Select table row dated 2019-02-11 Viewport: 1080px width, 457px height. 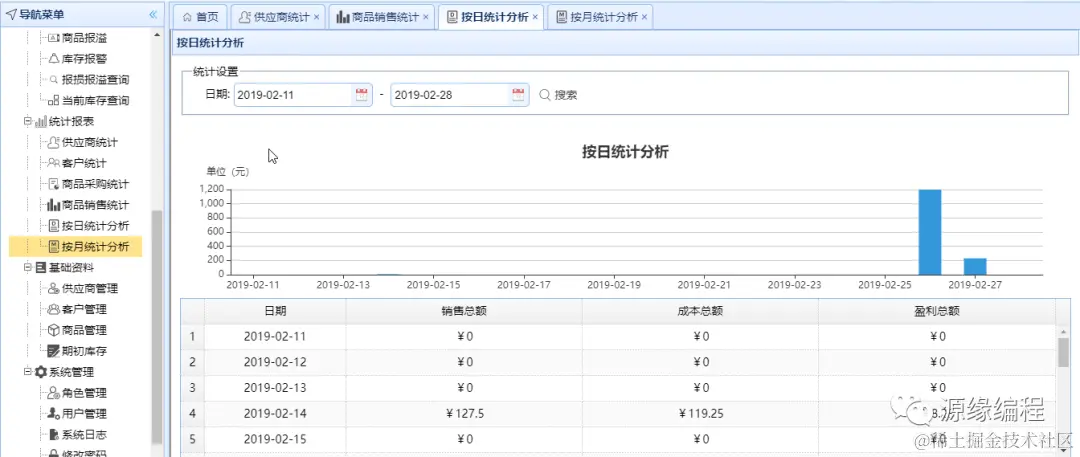(x=619, y=336)
